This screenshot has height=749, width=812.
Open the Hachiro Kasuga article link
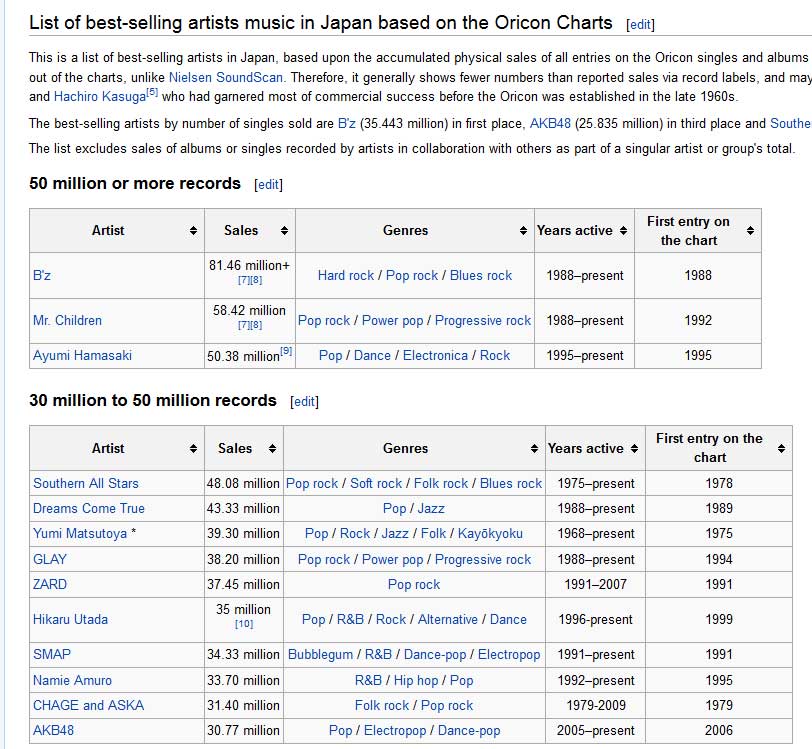tap(100, 96)
